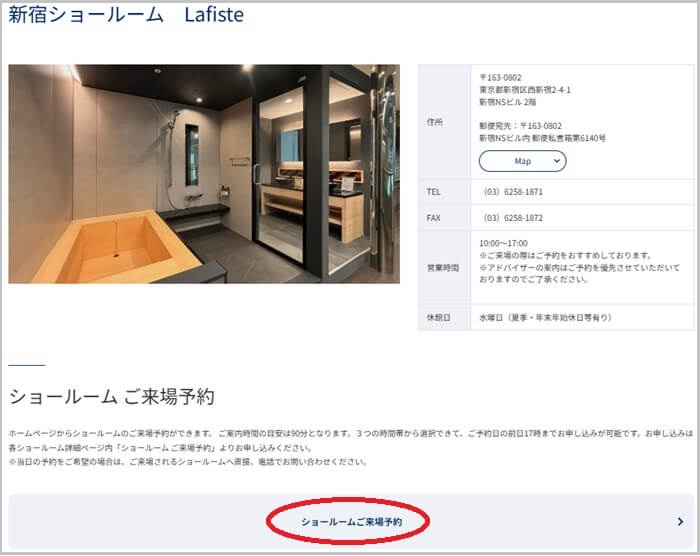Click the 新宿NSビル内 mailbox address line
The width and height of the screenshot is (700, 556).
542,138
